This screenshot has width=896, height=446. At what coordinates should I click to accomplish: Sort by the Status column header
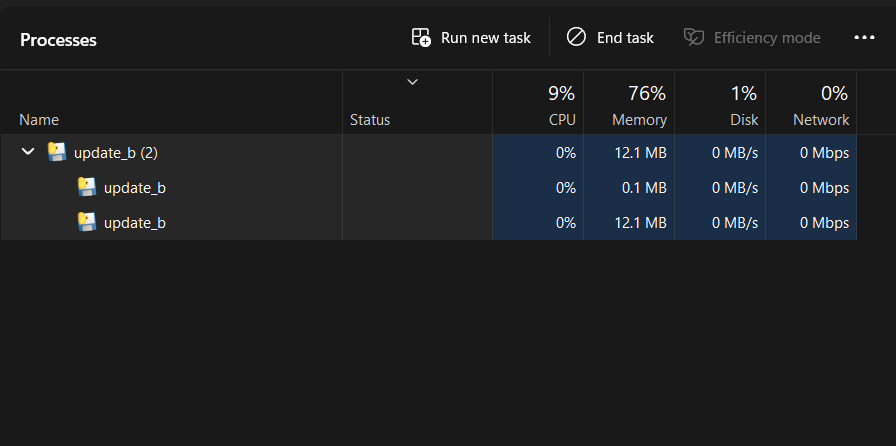[370, 120]
